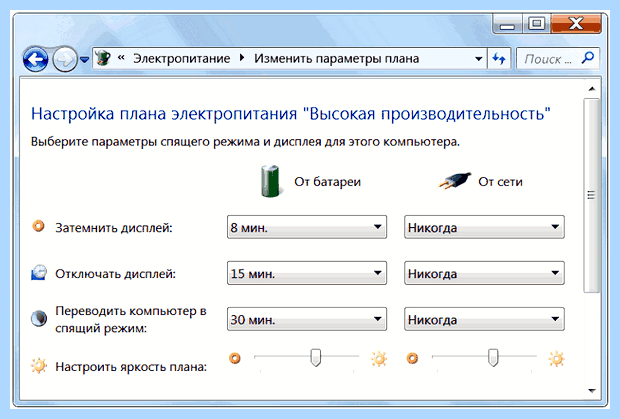Click the battery icon next to От батареи
The image size is (620, 419).
tap(271, 181)
